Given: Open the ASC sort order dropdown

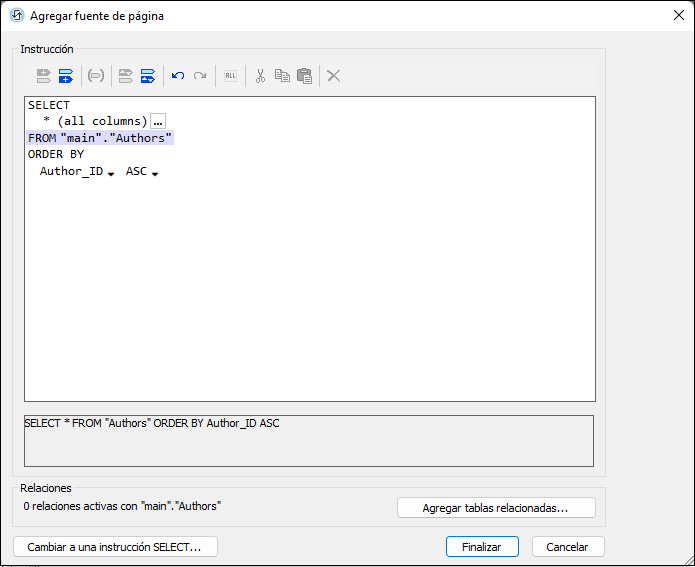Looking at the screenshot, I should coord(155,173).
